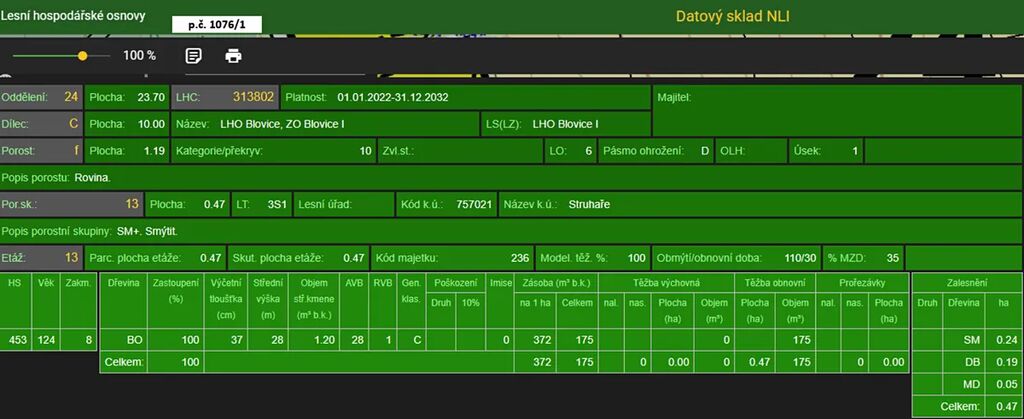The height and width of the screenshot is (419, 1024).
Task: Click the Porost value f field
Action: click(x=75, y=151)
